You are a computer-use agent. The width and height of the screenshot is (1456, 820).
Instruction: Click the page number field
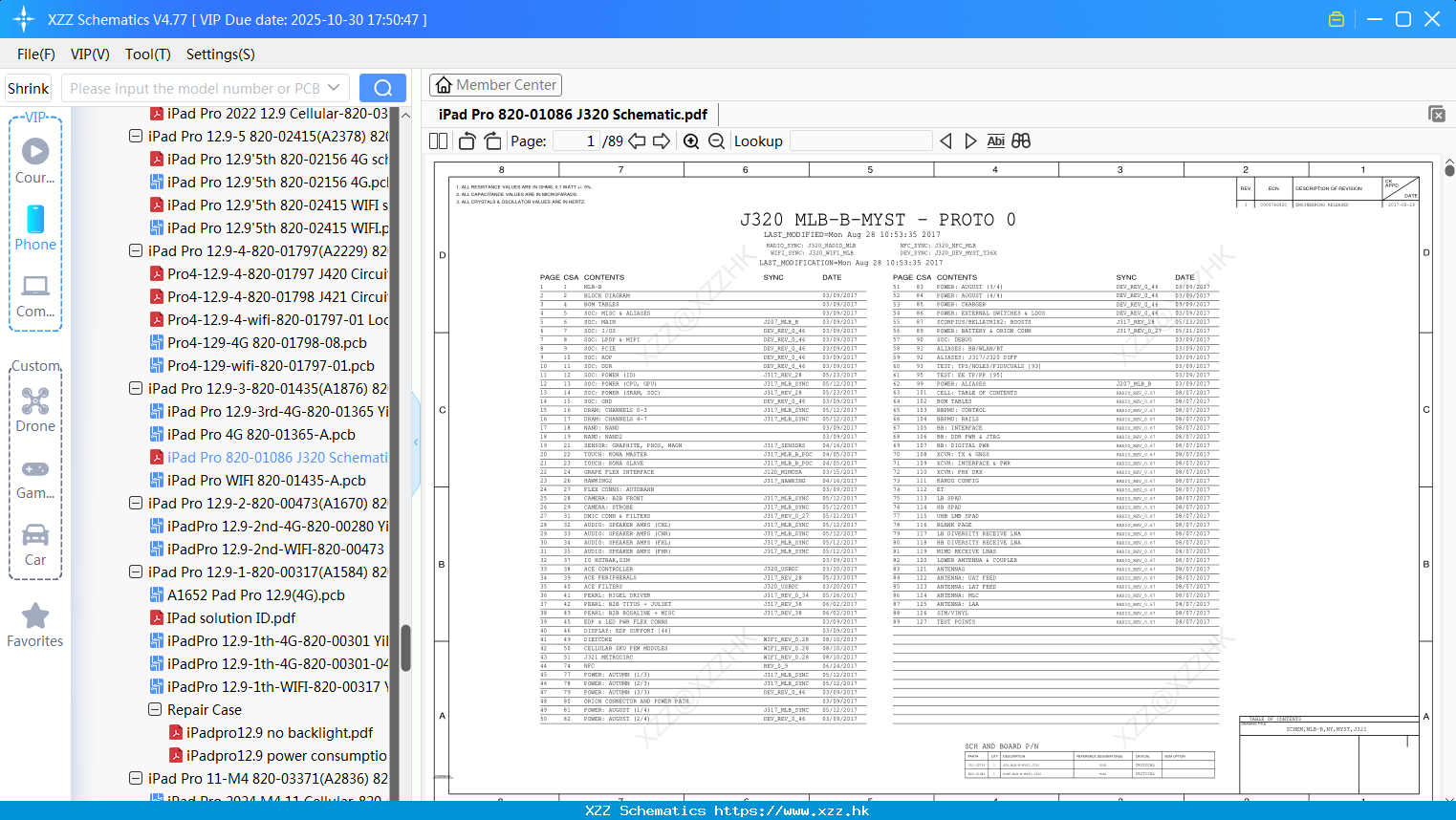coord(576,141)
